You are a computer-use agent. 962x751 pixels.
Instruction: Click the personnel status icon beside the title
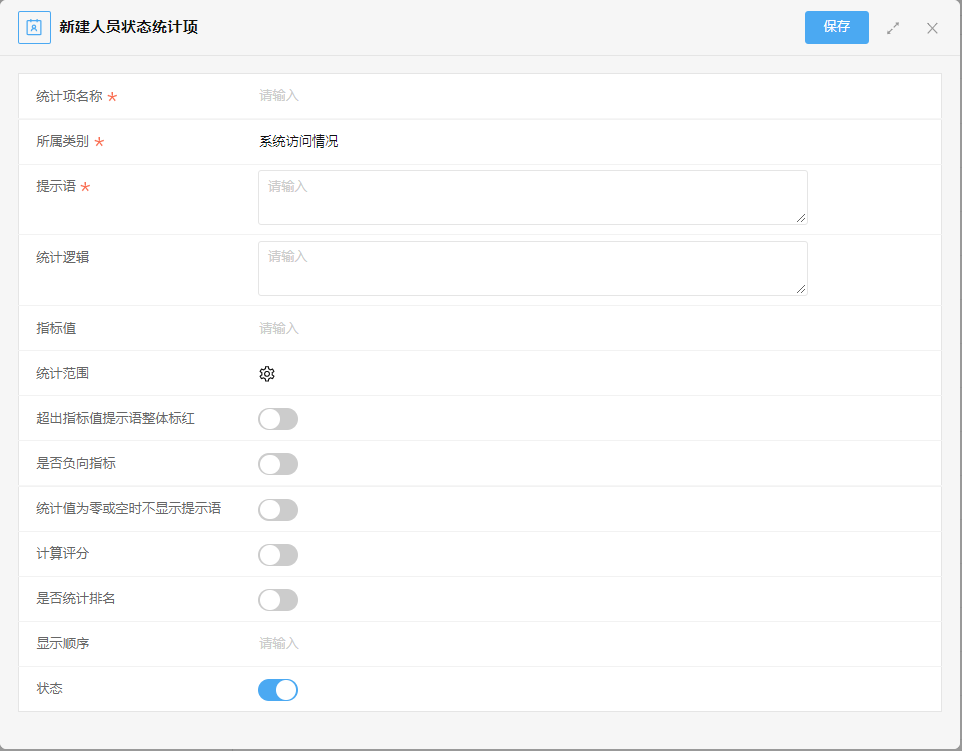[34, 28]
